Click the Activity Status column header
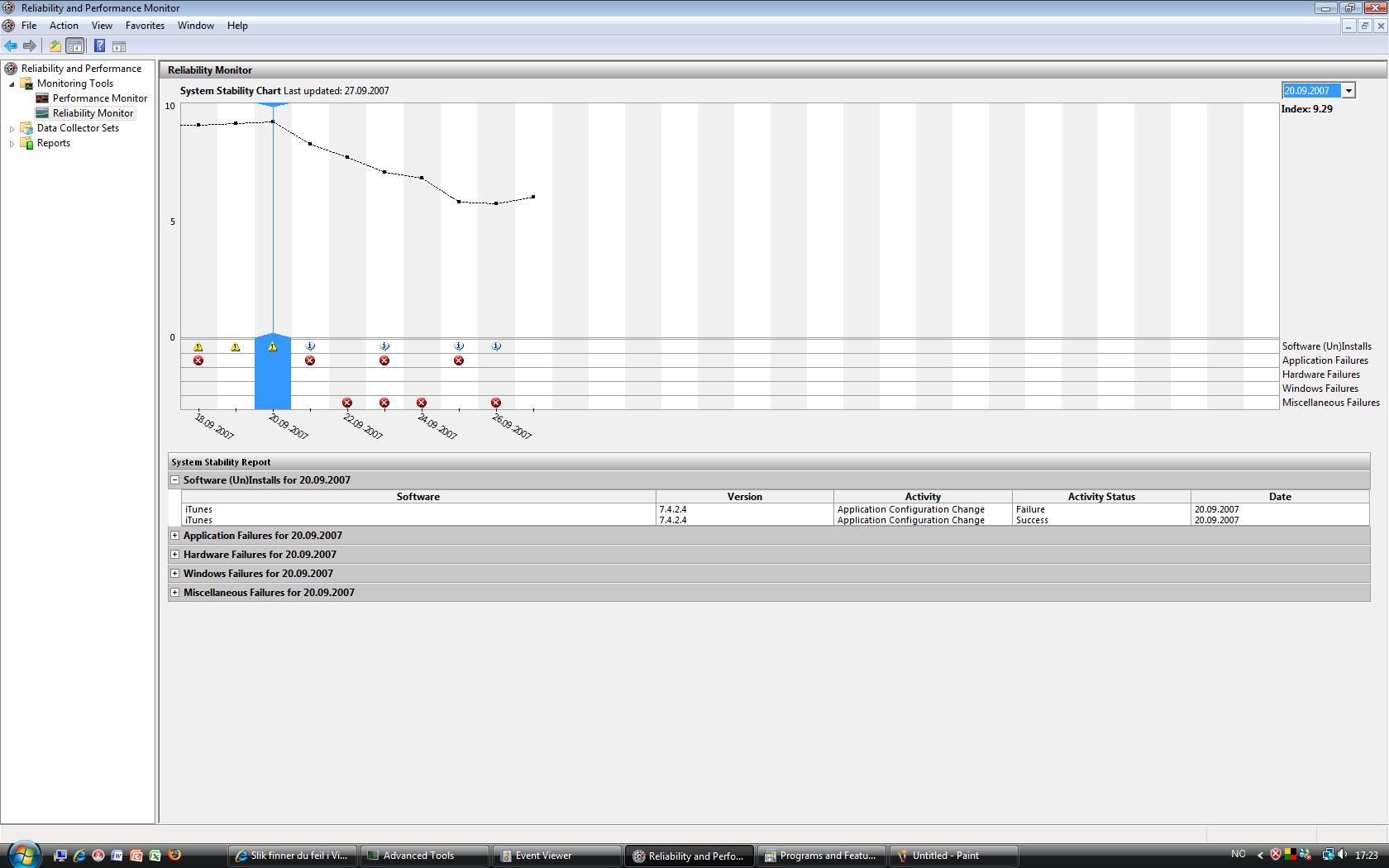 pos(1101,497)
